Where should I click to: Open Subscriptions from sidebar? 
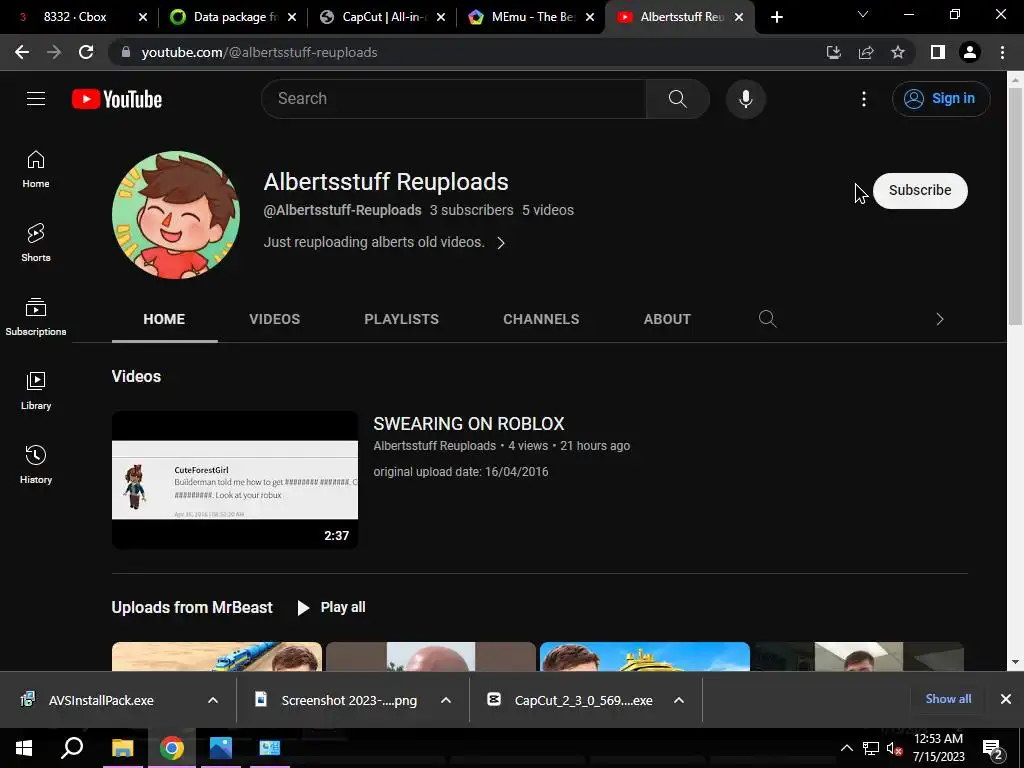[36, 317]
